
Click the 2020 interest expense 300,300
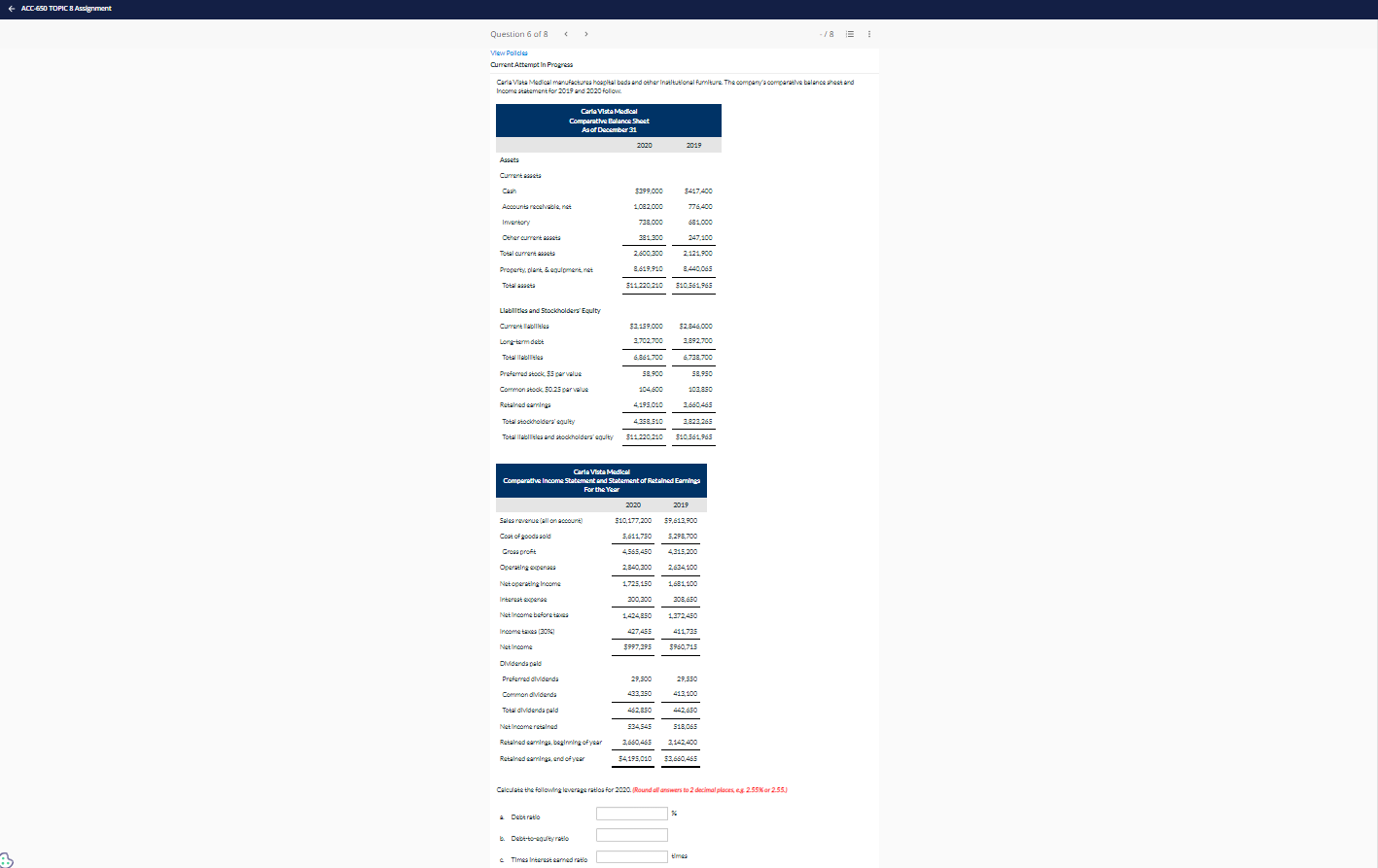[x=640, y=599]
